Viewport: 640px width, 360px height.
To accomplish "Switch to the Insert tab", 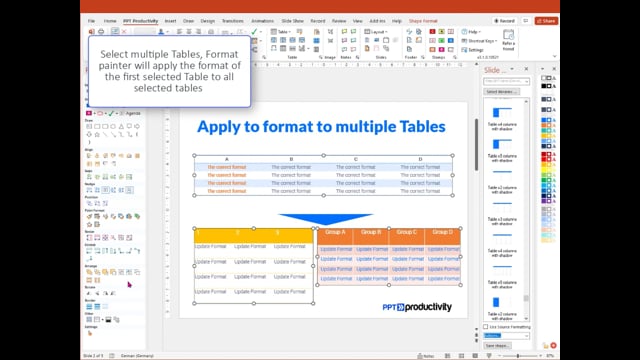I will [171, 21].
